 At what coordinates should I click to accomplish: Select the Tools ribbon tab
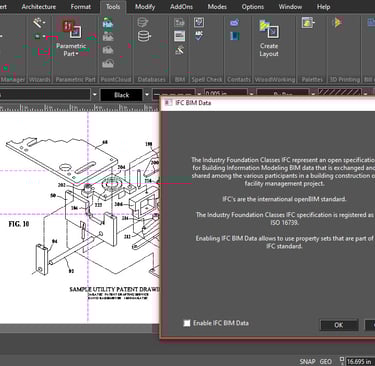[x=113, y=7]
